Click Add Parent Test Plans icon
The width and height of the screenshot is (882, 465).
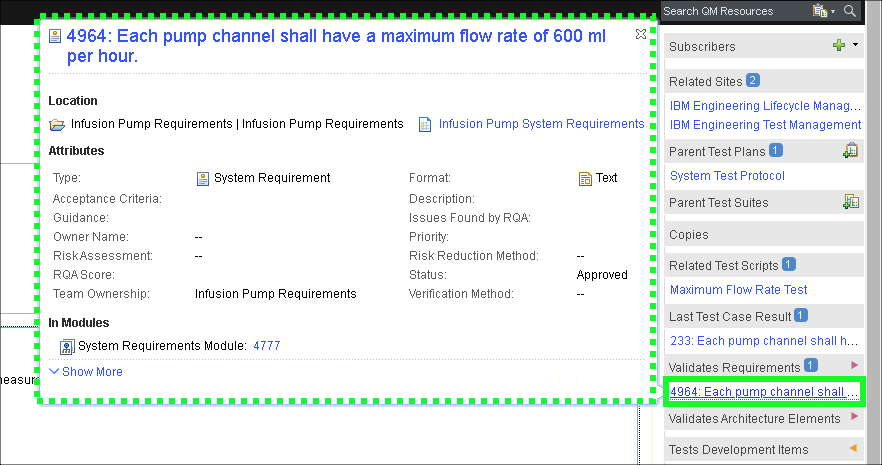[x=850, y=151]
